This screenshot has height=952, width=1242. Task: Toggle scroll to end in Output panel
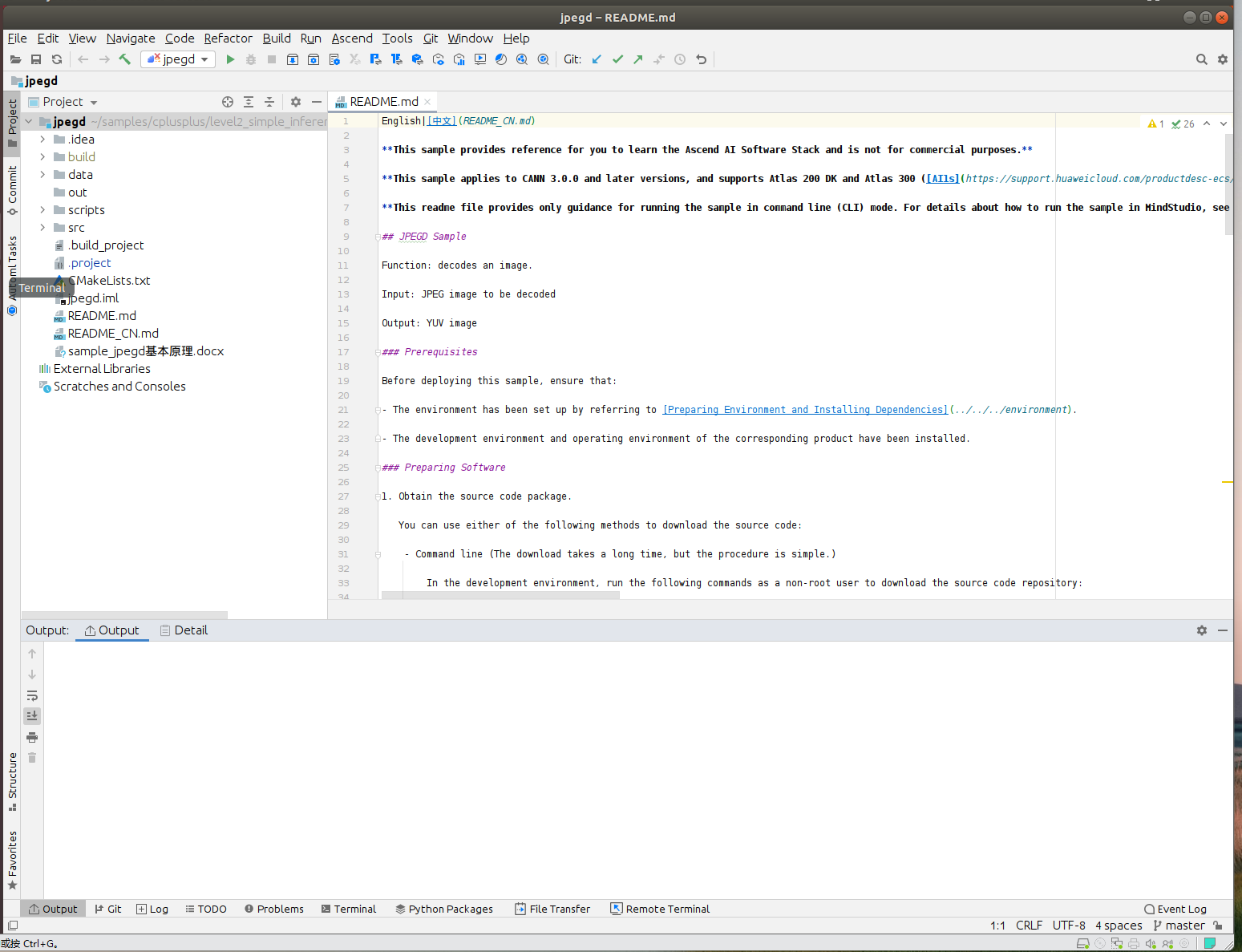pyautogui.click(x=32, y=715)
